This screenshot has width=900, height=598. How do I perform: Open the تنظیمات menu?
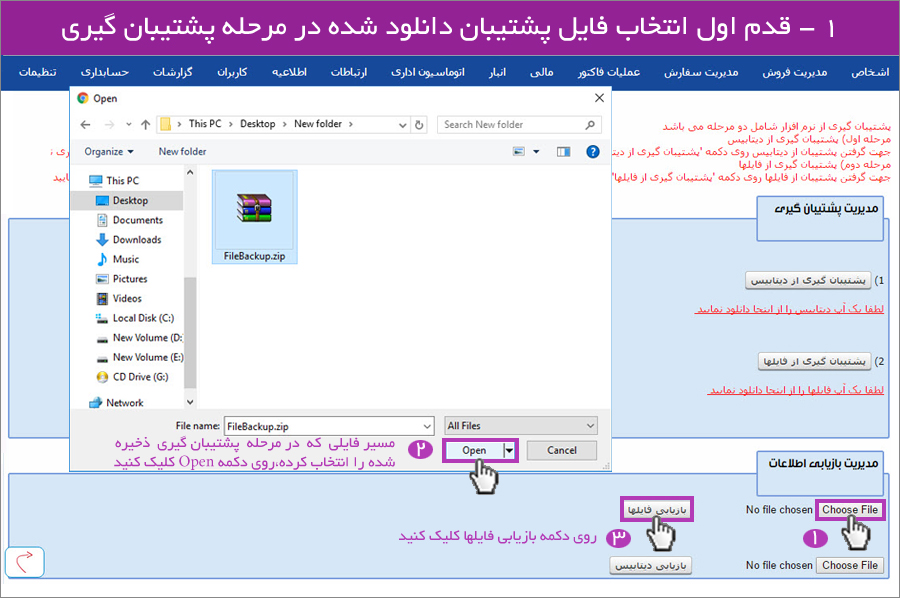[38, 72]
